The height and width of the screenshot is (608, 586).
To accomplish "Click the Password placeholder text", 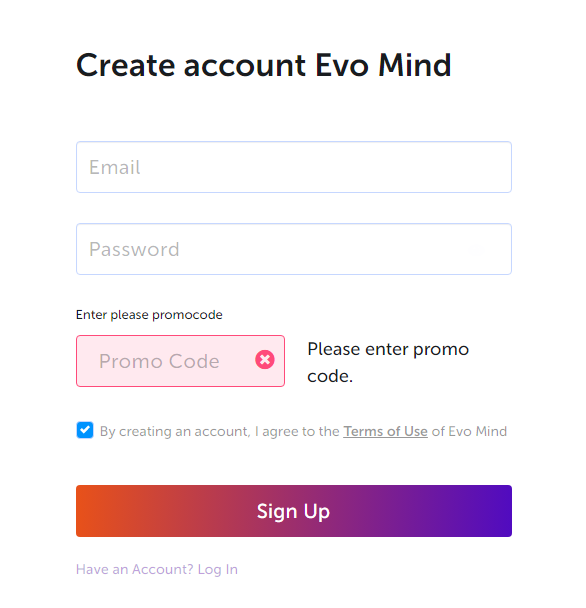I will pyautogui.click(x=134, y=249).
